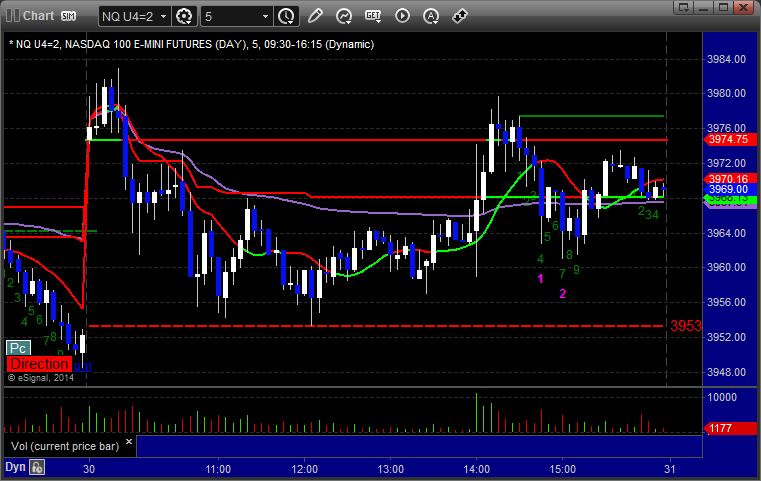Image resolution: width=761 pixels, height=481 pixels.
Task: Close the Vol study pane
Action: [x=129, y=442]
